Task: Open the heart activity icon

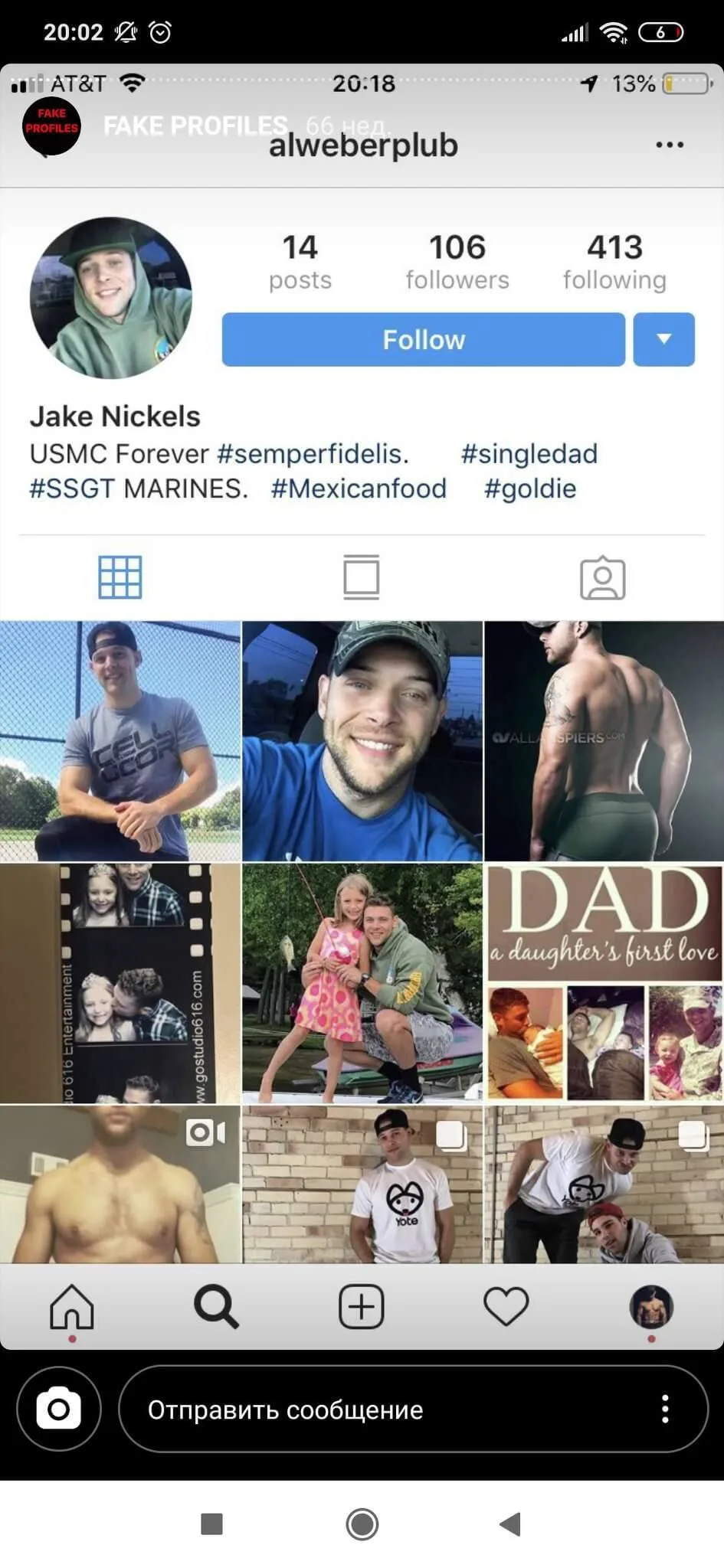Action: point(506,1306)
